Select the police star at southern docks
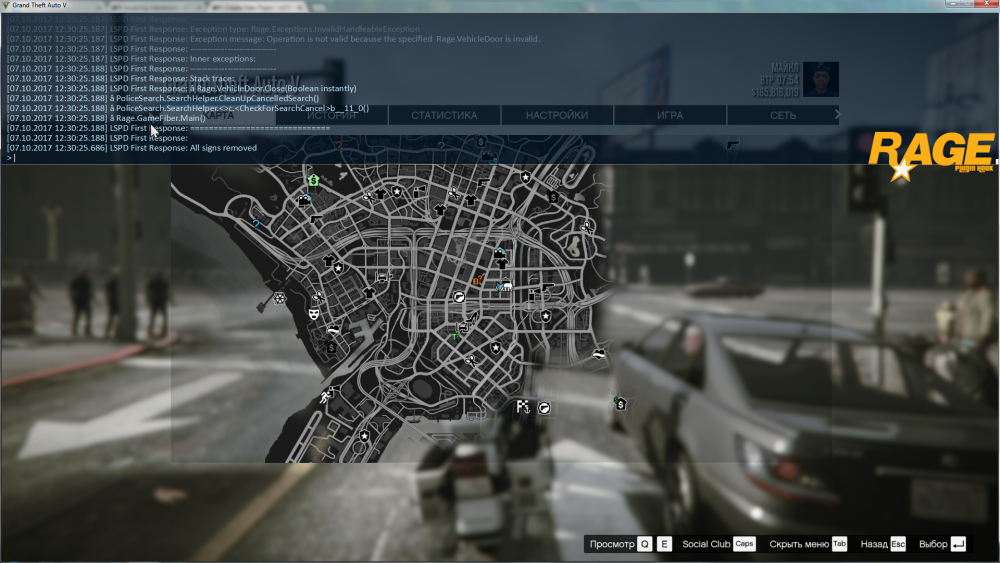Viewport: 1000px width, 563px height. point(364,436)
